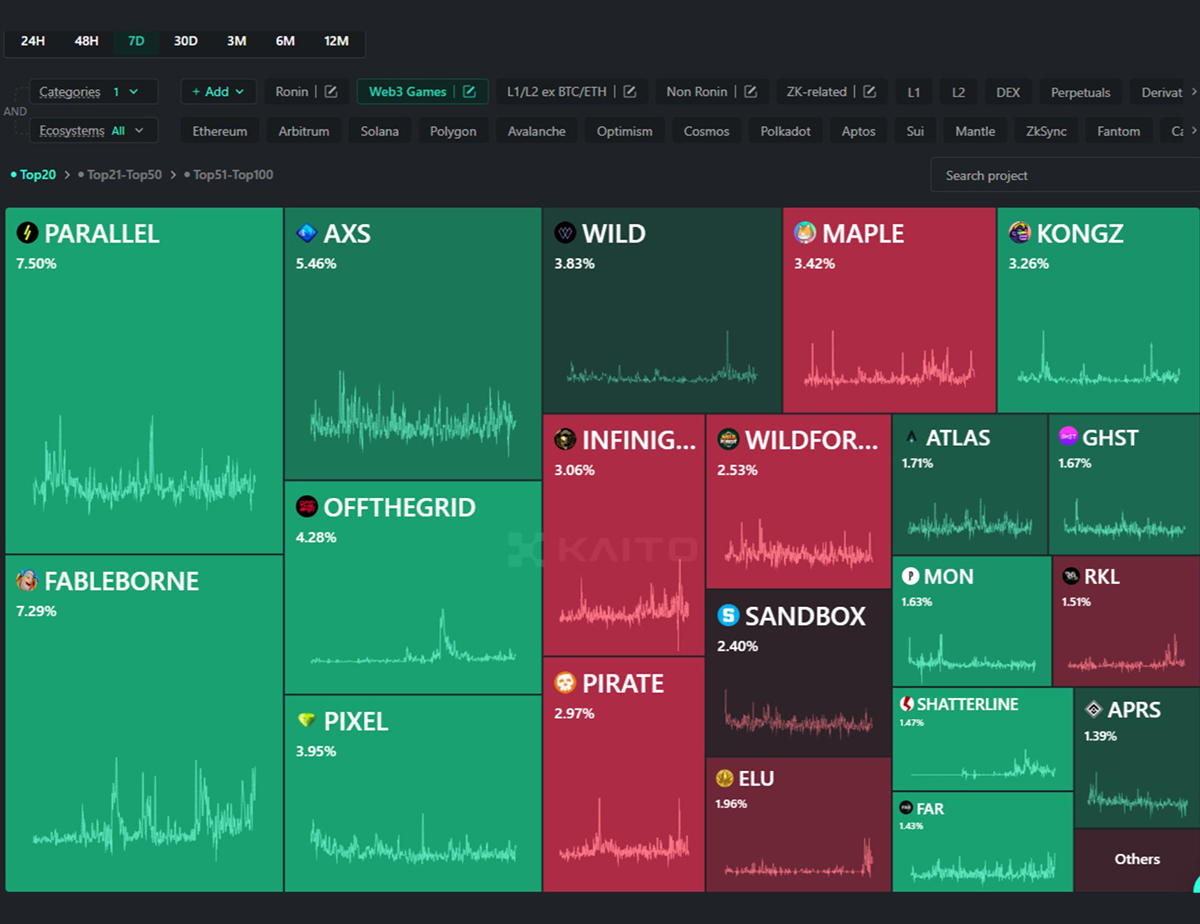The image size is (1200, 924).
Task: Switch to the Top20 ranking view
Action: tap(33, 175)
